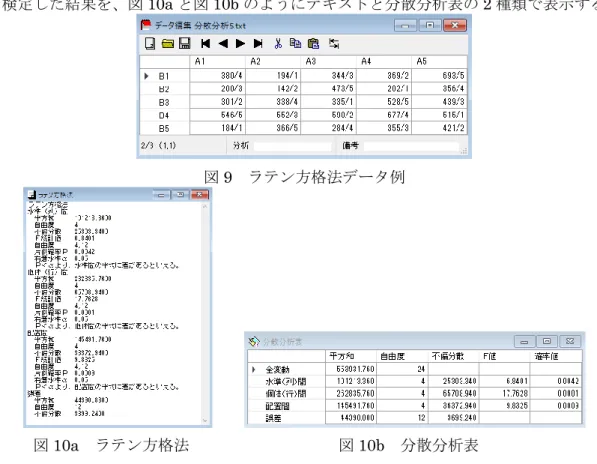Select the 個体(行)間 row
This screenshot has height=464, width=597.
click(415, 394)
